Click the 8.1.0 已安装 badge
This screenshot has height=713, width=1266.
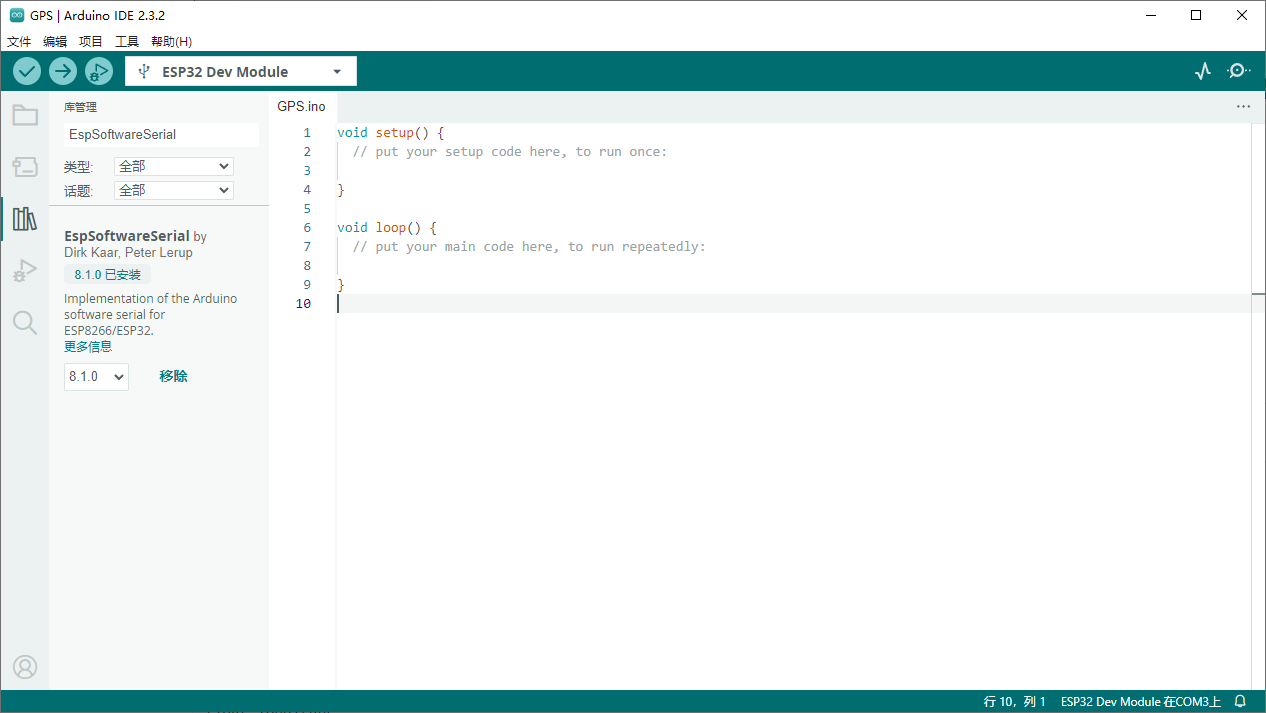pos(107,275)
